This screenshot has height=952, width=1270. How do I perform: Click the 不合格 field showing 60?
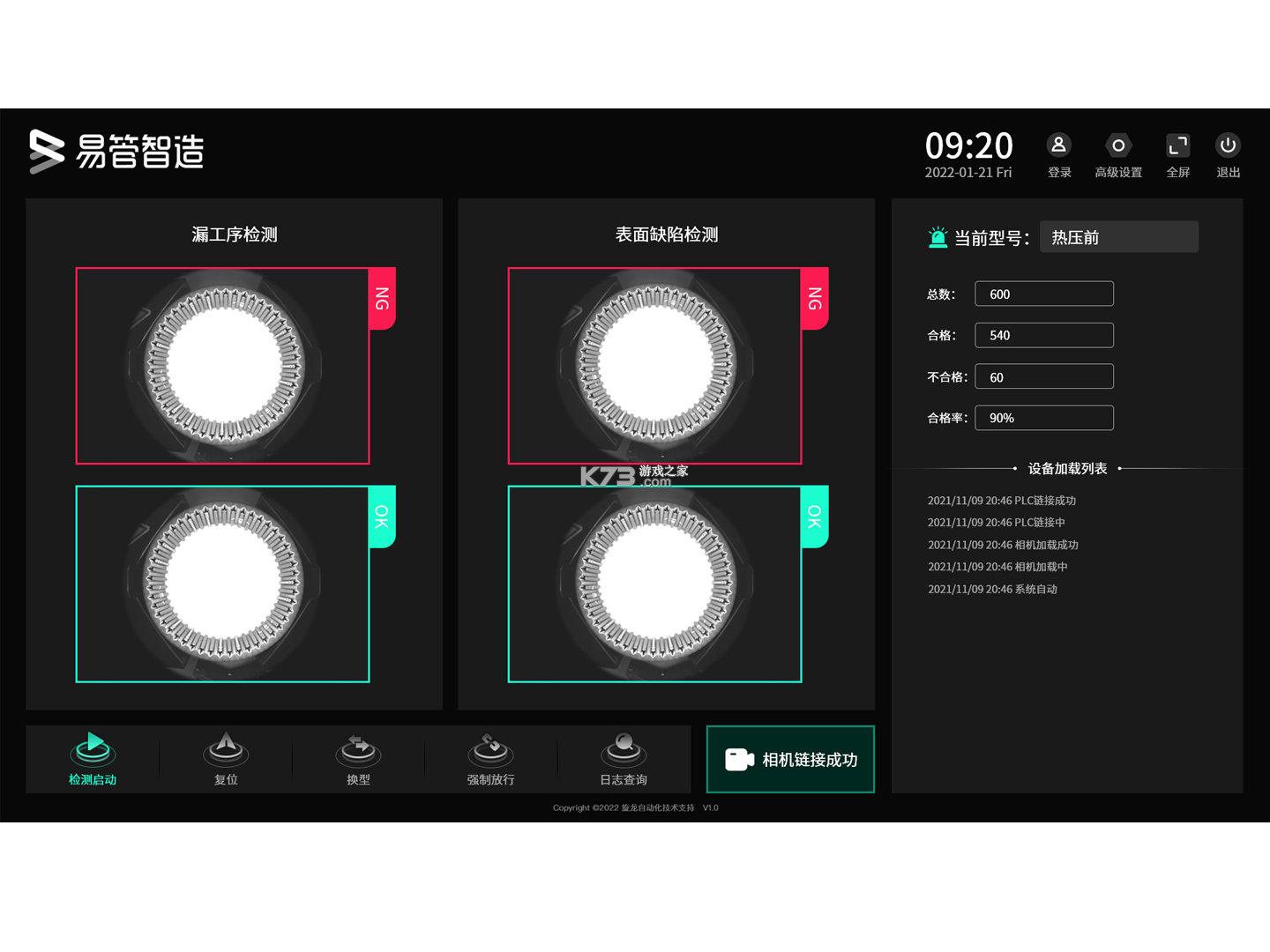tap(1044, 376)
